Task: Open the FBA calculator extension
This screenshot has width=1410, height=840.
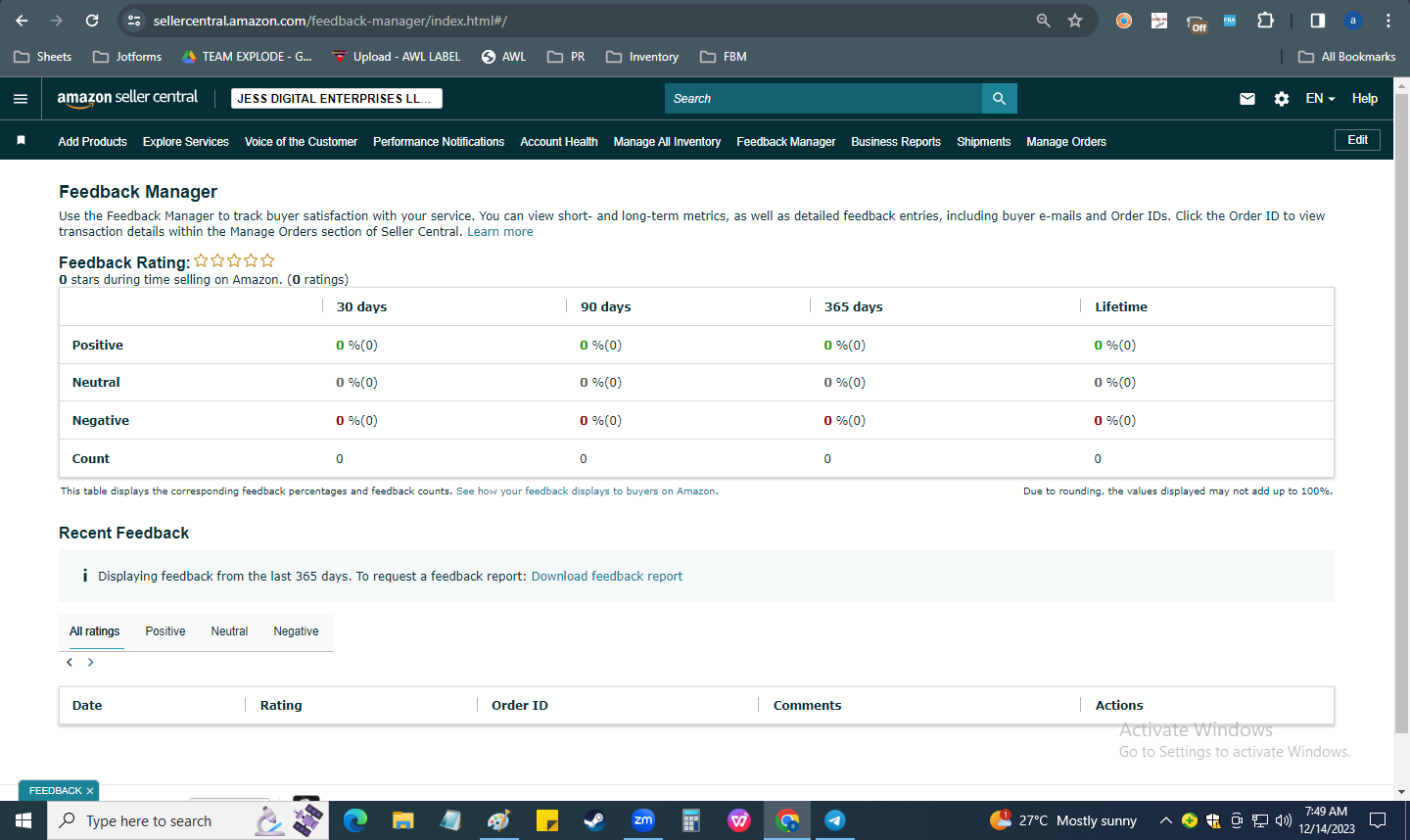Action: pos(1230,20)
